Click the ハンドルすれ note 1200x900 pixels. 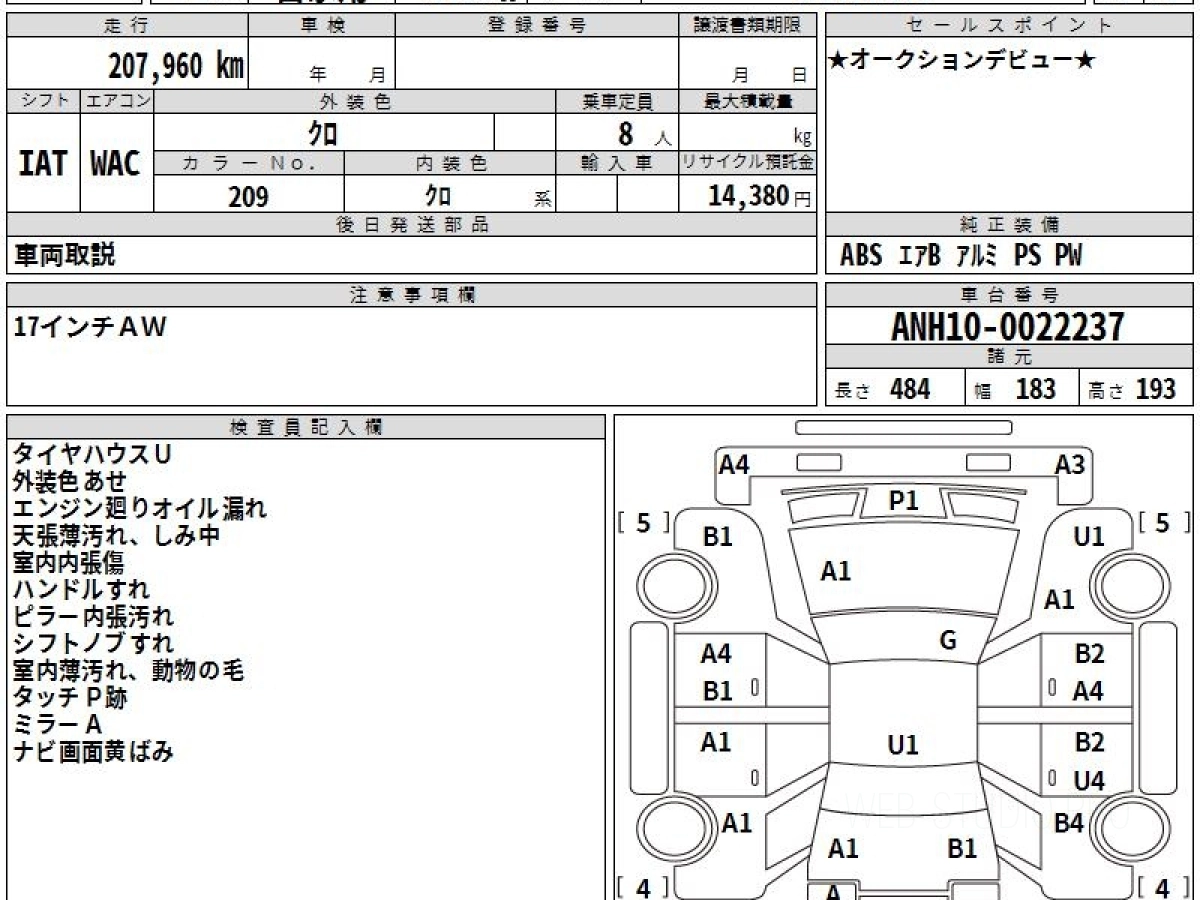[x=82, y=590]
